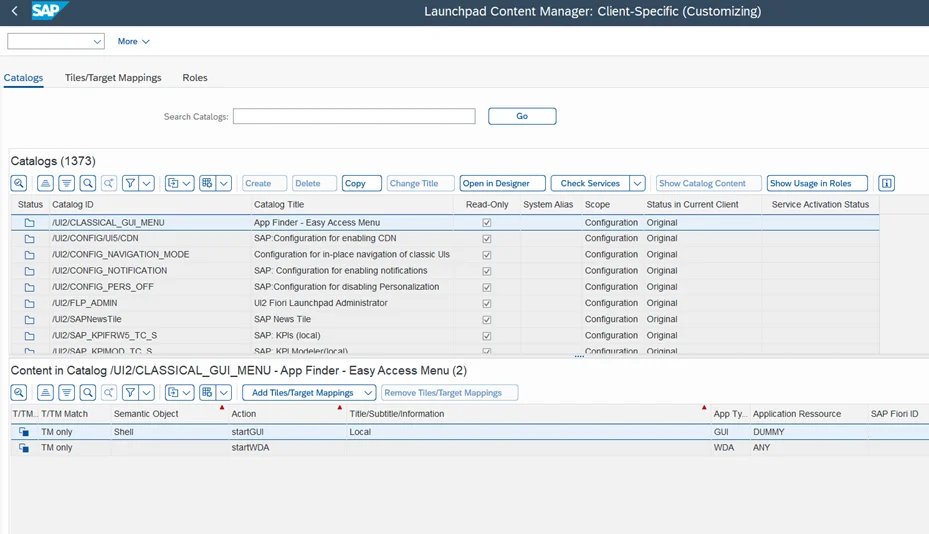Screen dimensions: 929x534
Task: Click the Go button
Action: coord(522,116)
